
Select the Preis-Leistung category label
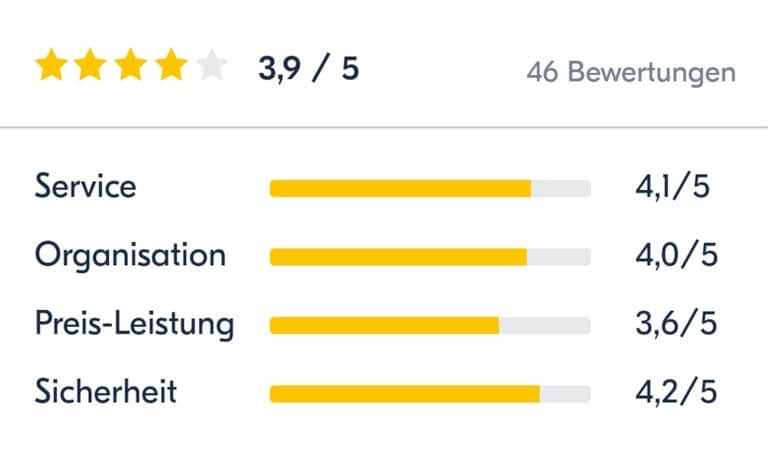pos(134,324)
